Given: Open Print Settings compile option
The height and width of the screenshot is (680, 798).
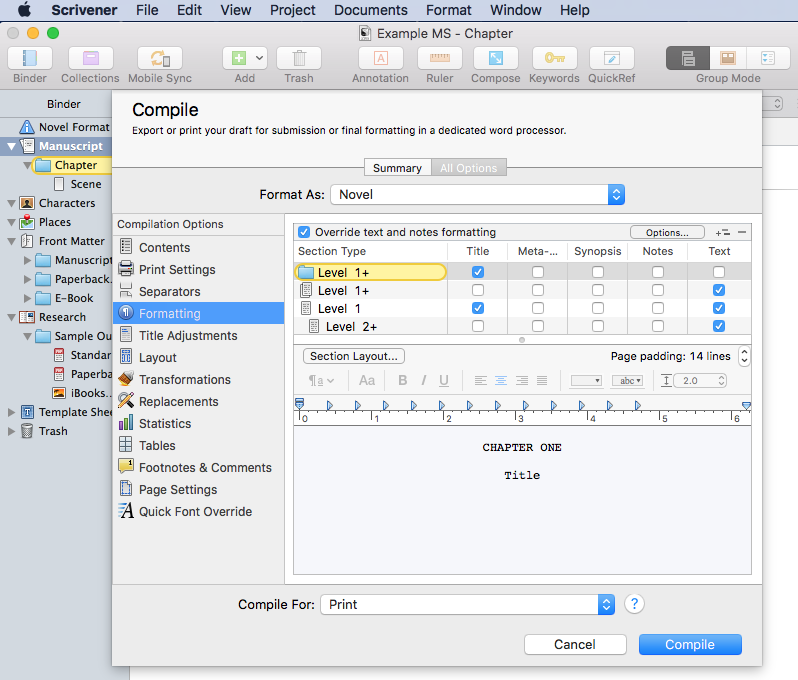Looking at the screenshot, I should coord(198,269).
